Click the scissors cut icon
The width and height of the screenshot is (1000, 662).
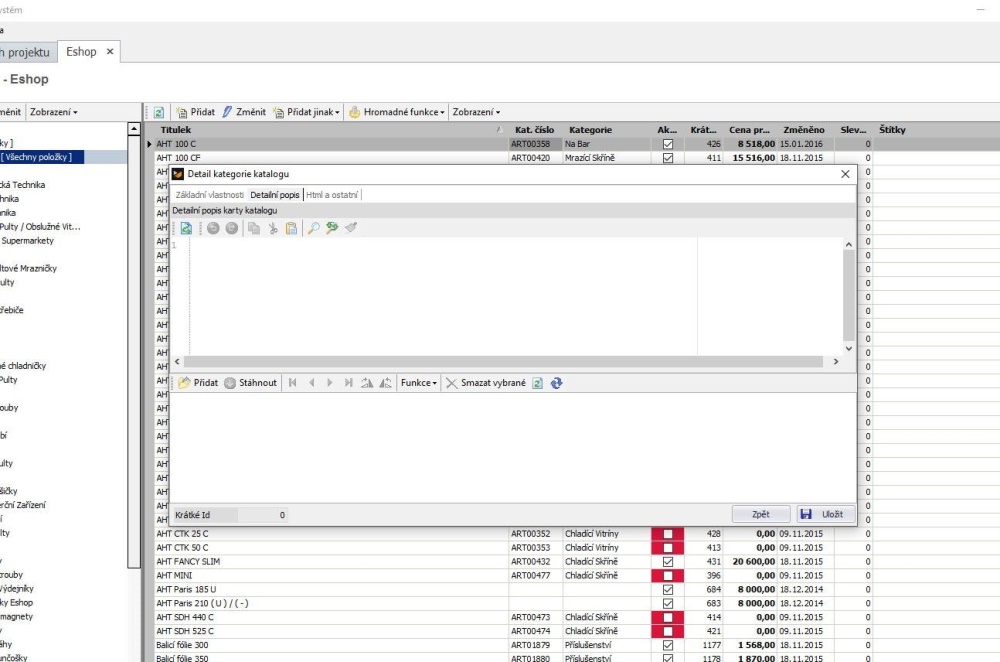click(x=273, y=228)
